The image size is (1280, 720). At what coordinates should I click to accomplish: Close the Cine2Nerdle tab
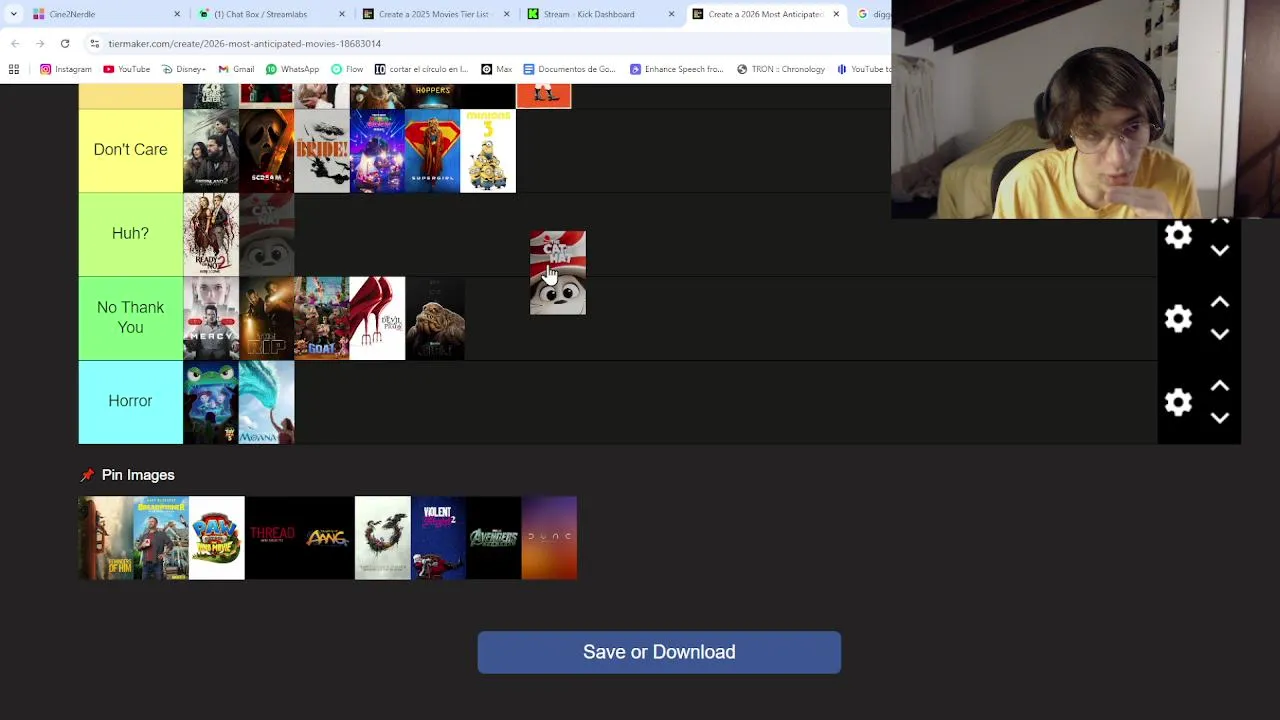pyautogui.click(x=177, y=14)
